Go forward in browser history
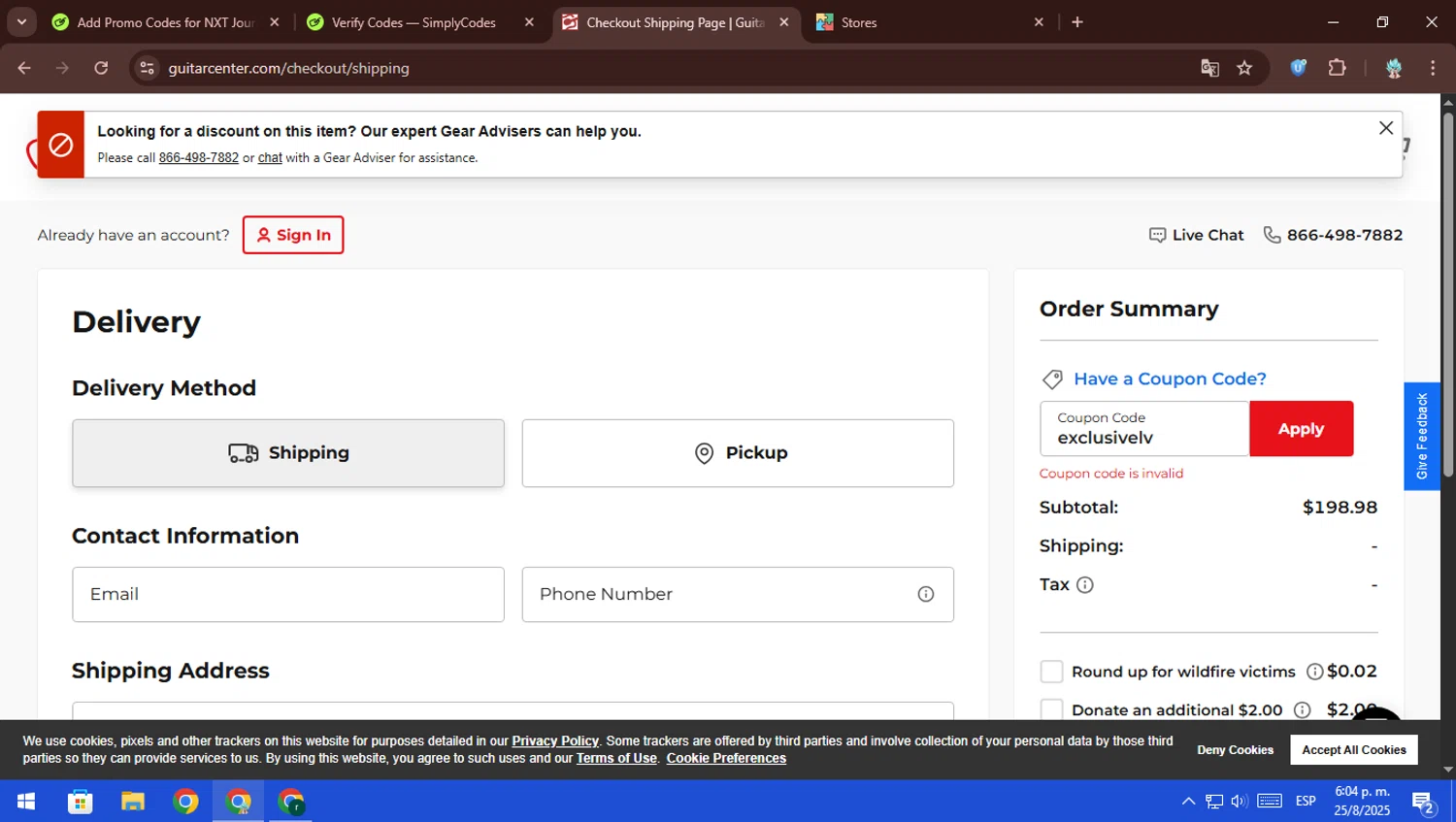 (62, 68)
